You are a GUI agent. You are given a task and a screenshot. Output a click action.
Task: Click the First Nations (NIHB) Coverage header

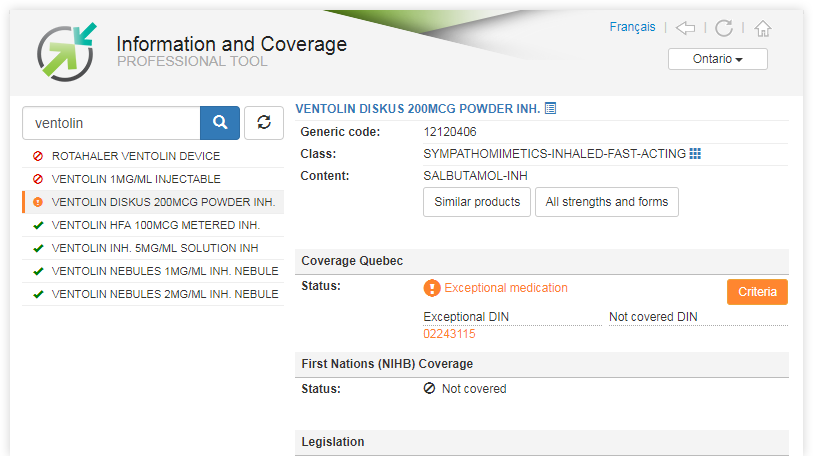click(542, 364)
